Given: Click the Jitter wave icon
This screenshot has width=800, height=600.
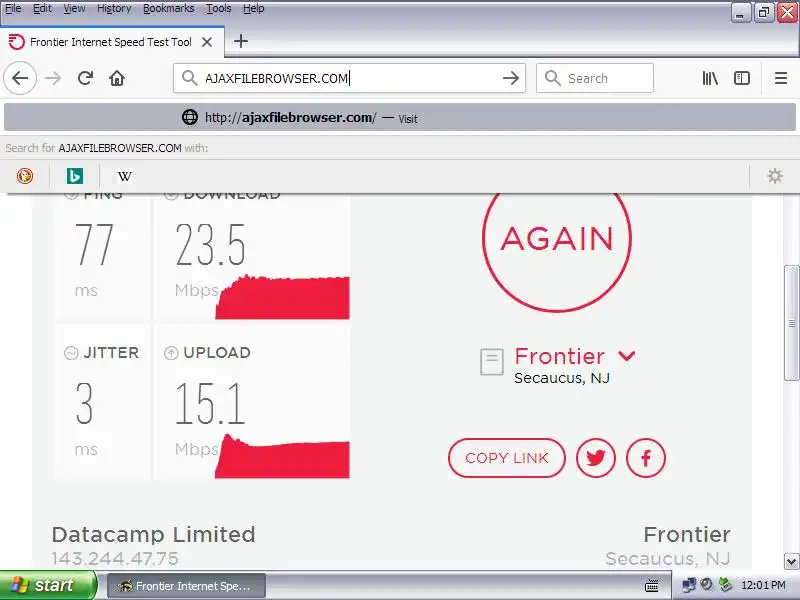Looking at the screenshot, I should [71, 353].
